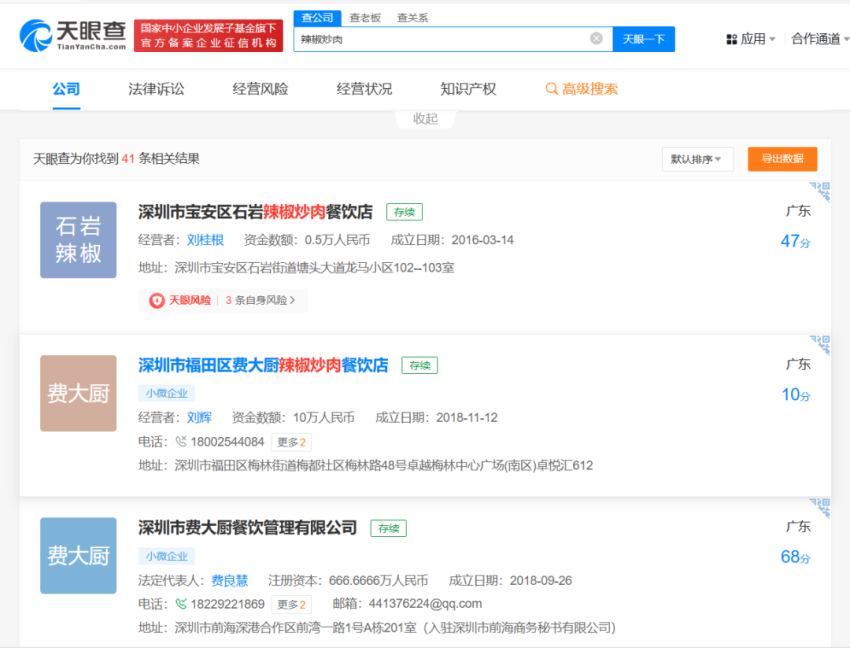The width and height of the screenshot is (850, 648).
Task: Click 存续 status tag of 费大厨餐饮管理有限公司
Action: click(388, 528)
